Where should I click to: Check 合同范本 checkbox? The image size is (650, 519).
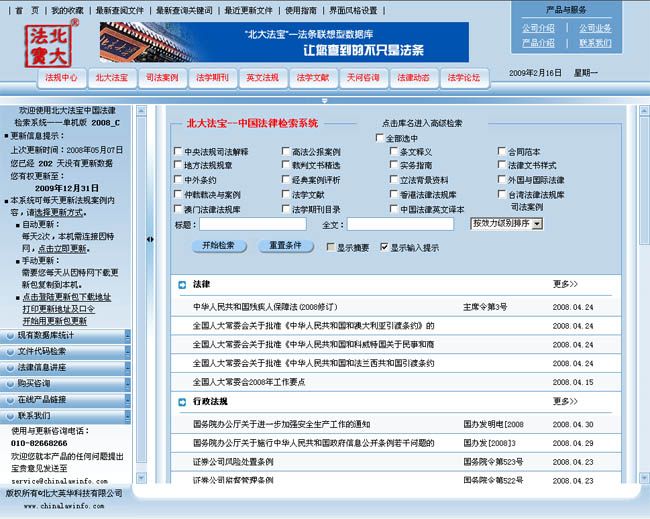click(x=502, y=151)
